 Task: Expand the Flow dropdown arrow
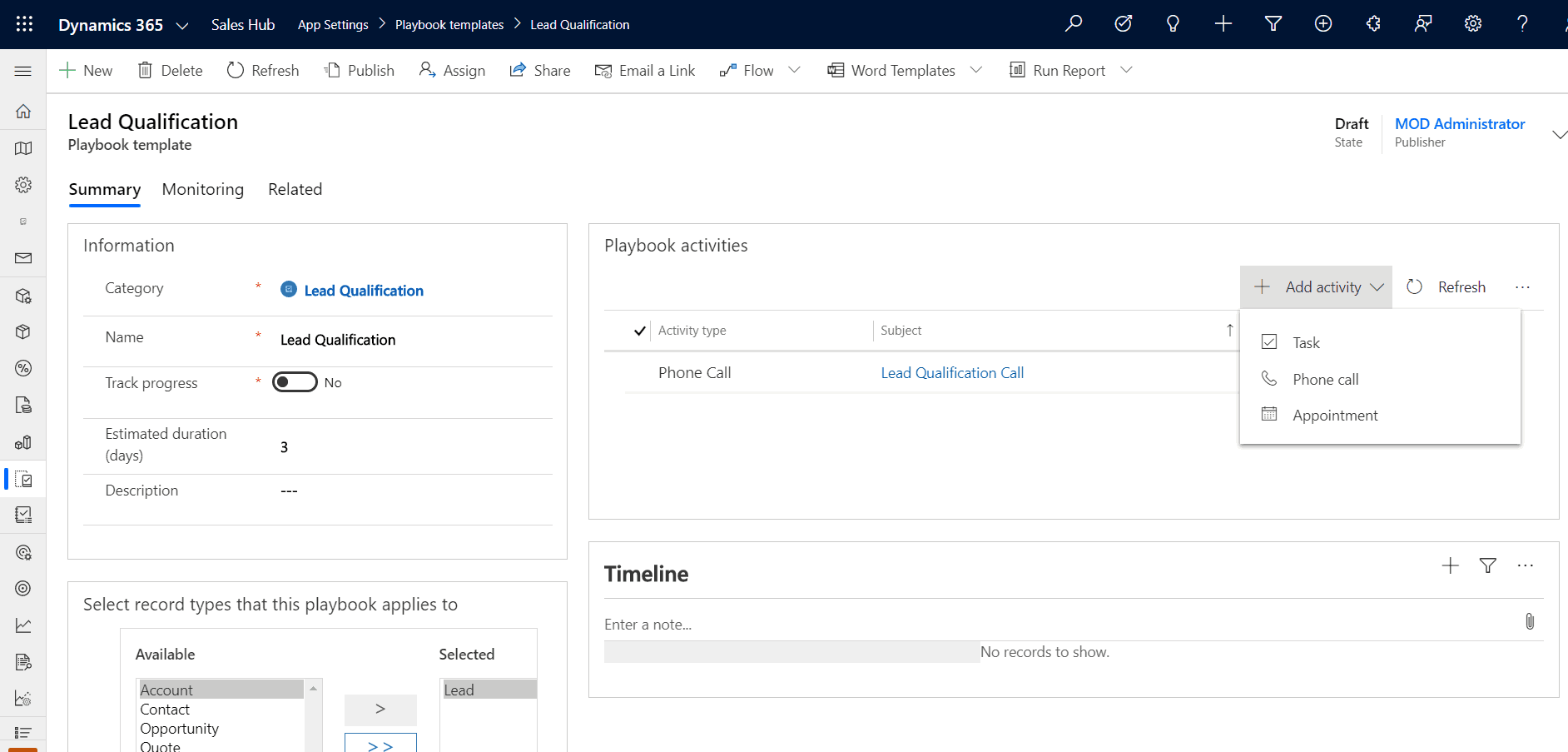point(794,70)
